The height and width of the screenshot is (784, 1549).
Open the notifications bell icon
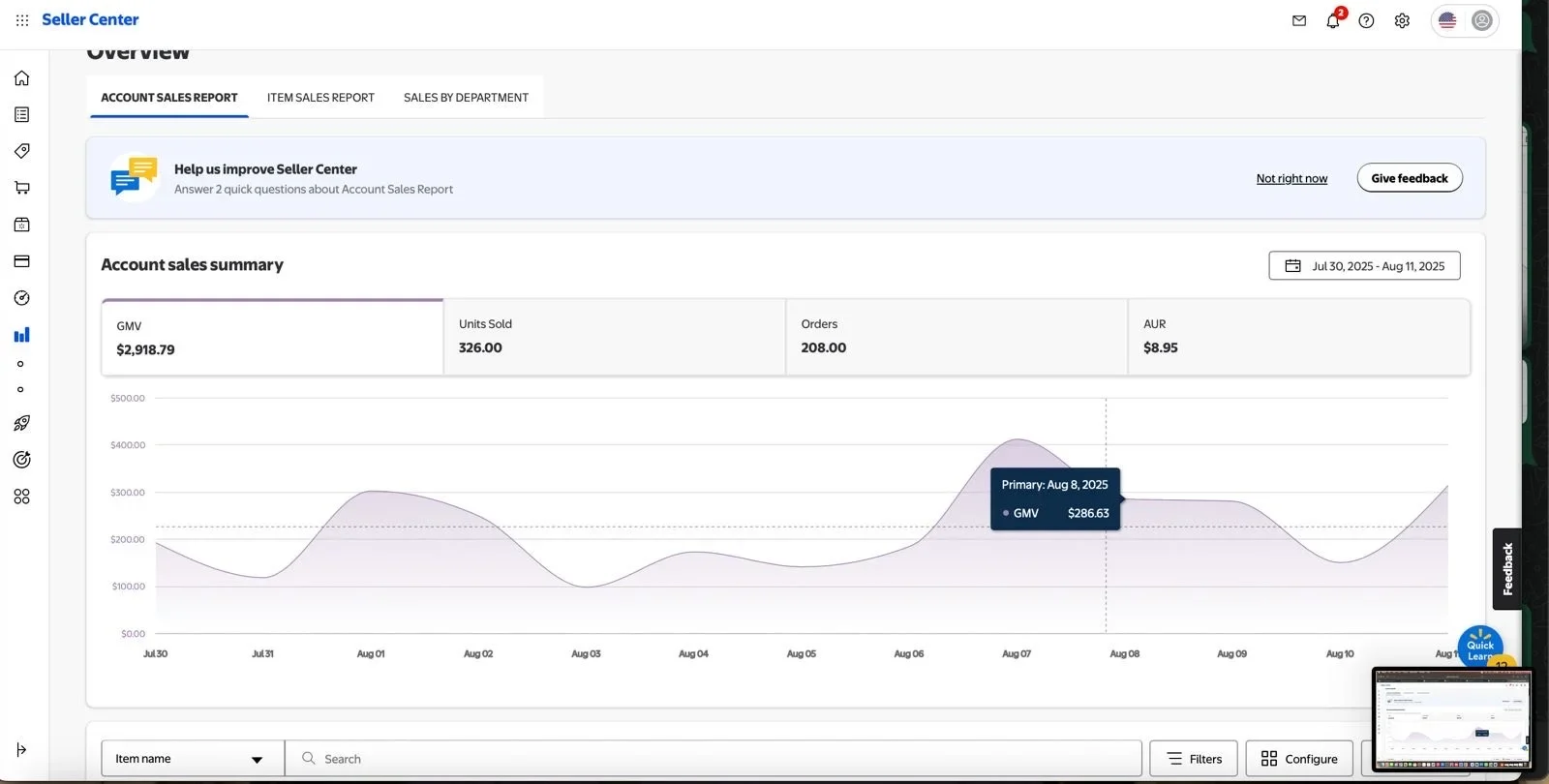coord(1333,20)
